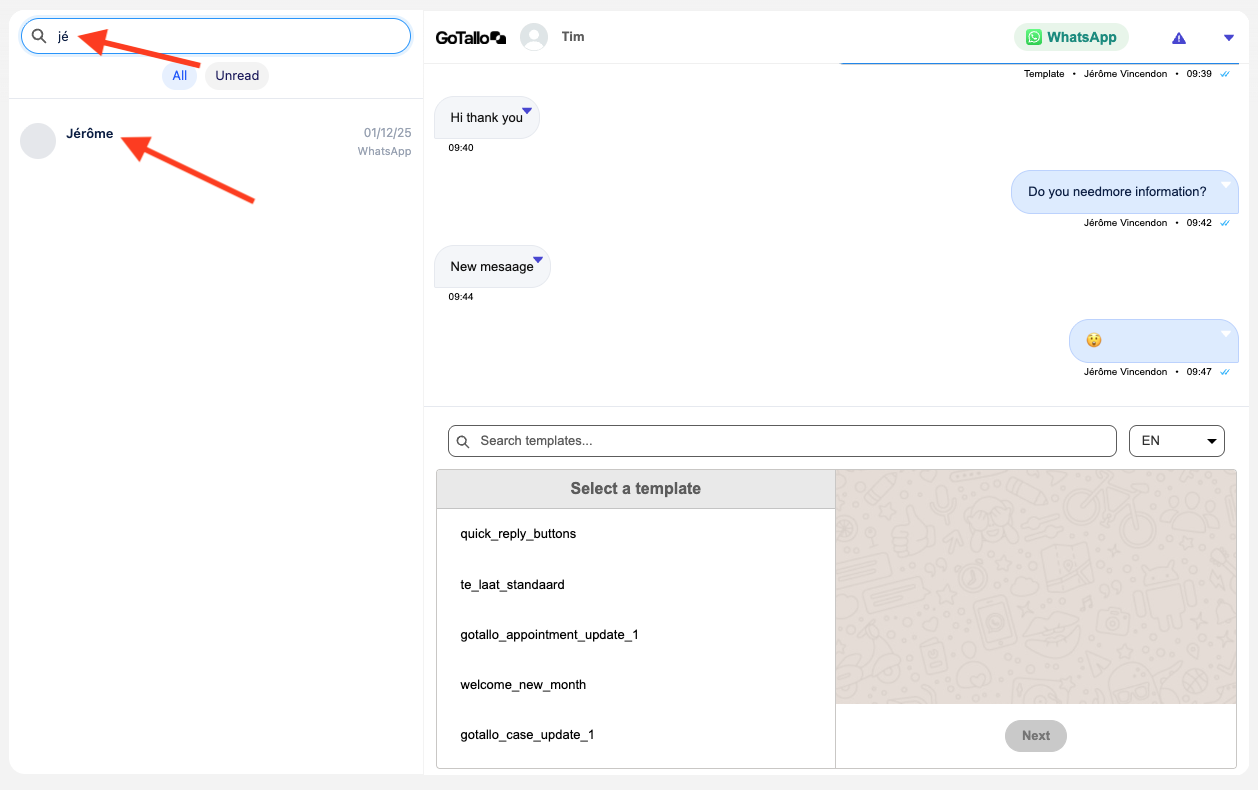Select the All conversations filter
Viewport: 1258px width, 790px height.
[x=180, y=76]
